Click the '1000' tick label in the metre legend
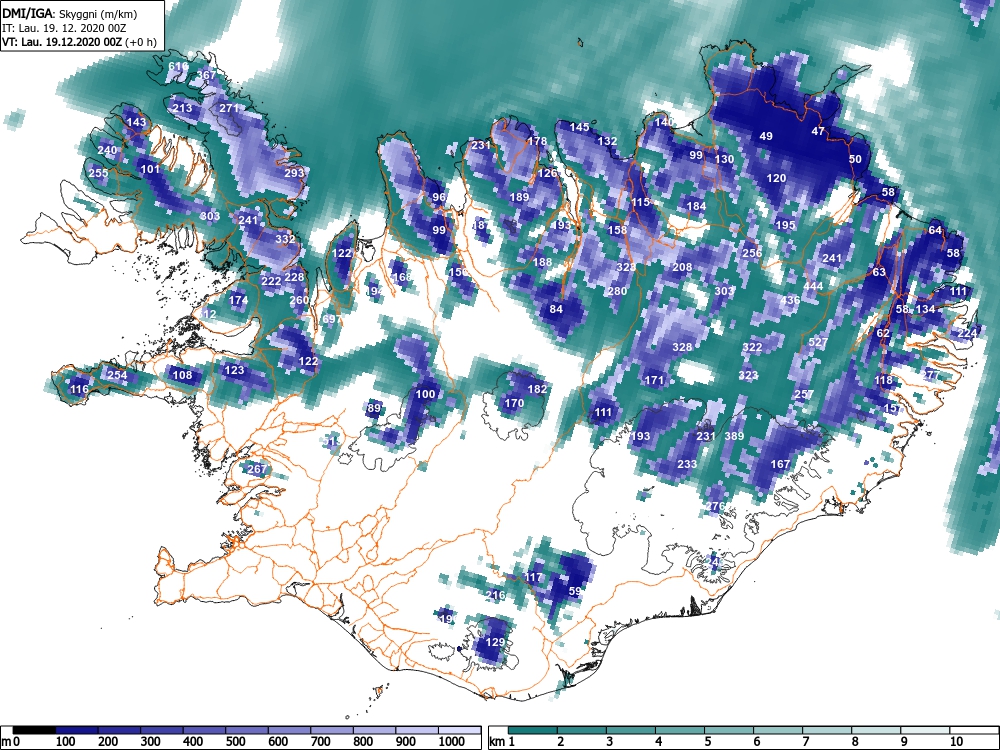The height and width of the screenshot is (750, 1000). click(452, 741)
